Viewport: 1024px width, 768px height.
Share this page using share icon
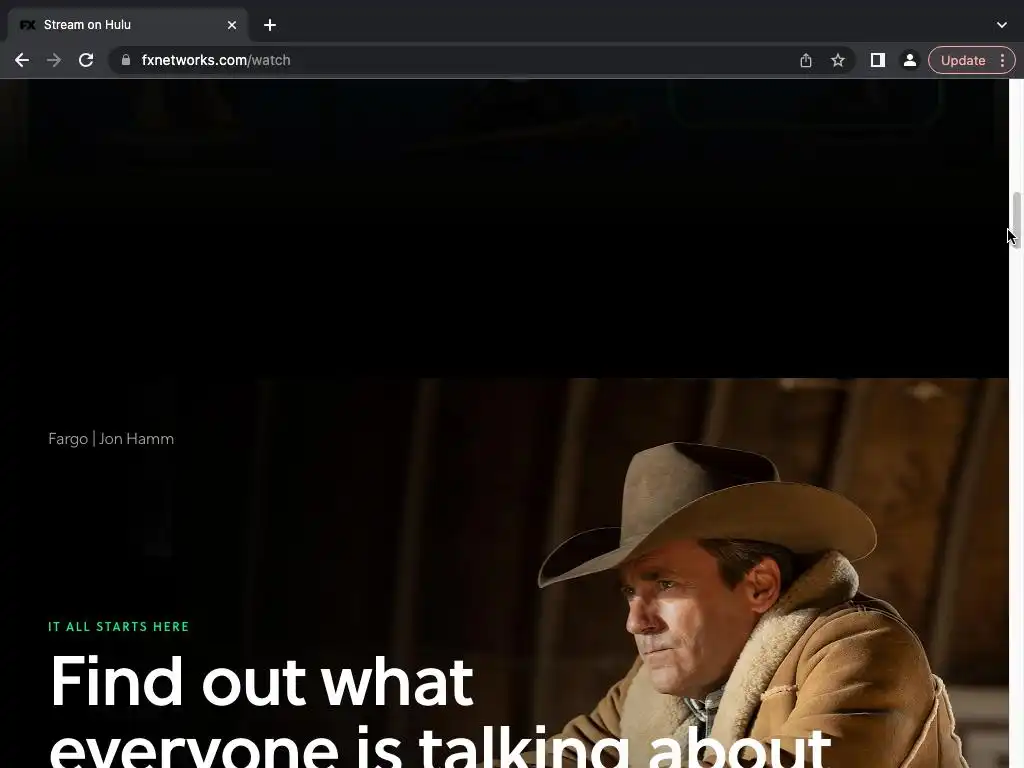(806, 60)
